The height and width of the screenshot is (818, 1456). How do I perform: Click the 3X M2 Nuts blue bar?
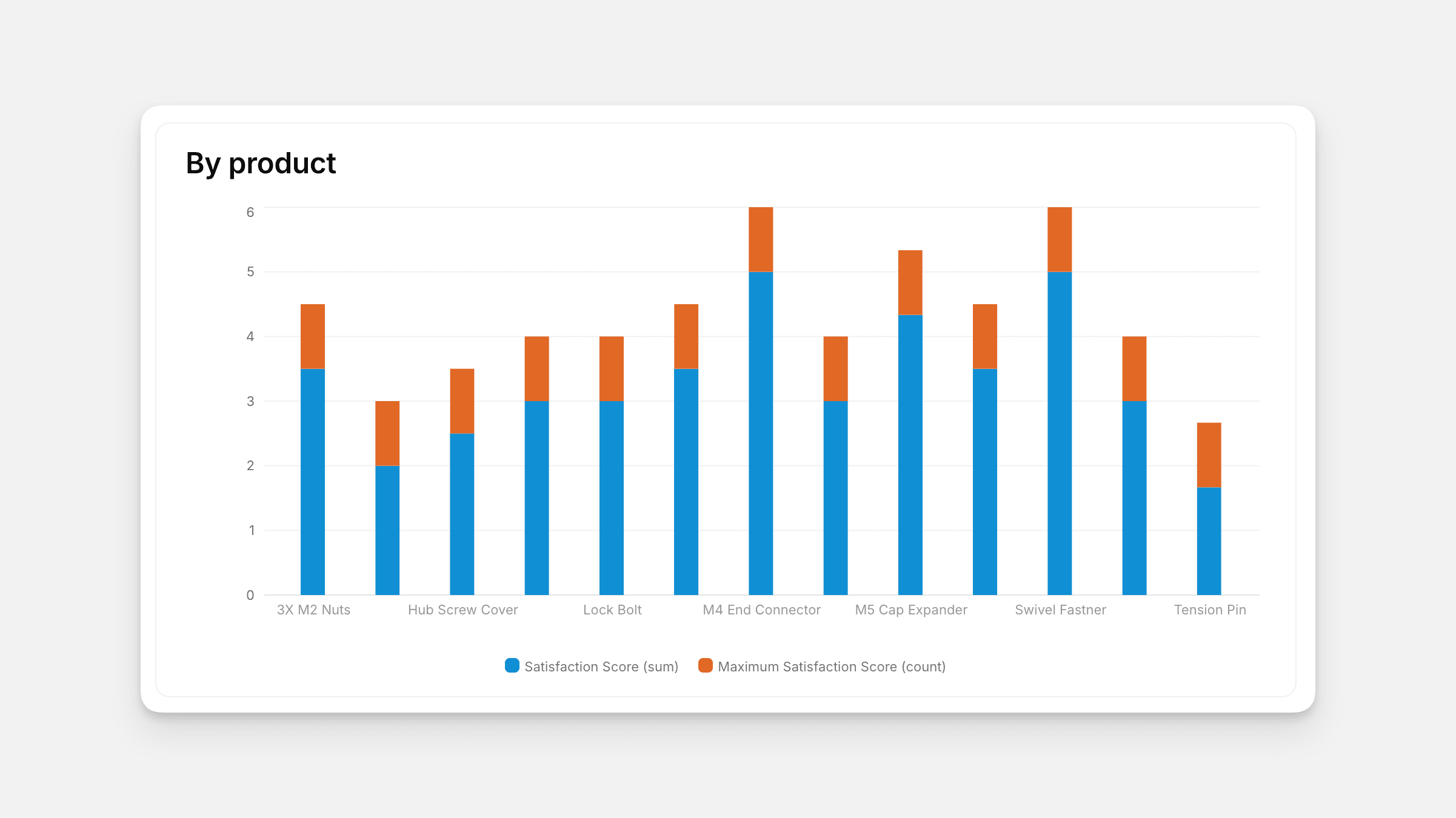click(313, 482)
